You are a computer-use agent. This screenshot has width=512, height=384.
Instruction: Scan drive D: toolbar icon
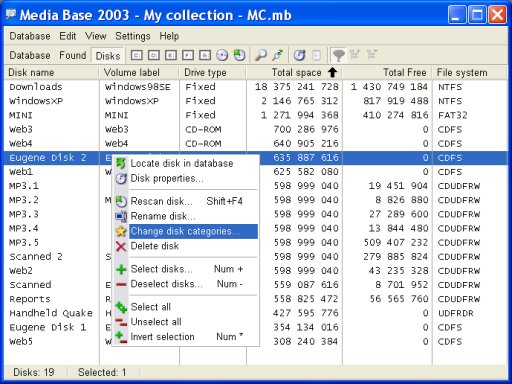click(x=154, y=55)
